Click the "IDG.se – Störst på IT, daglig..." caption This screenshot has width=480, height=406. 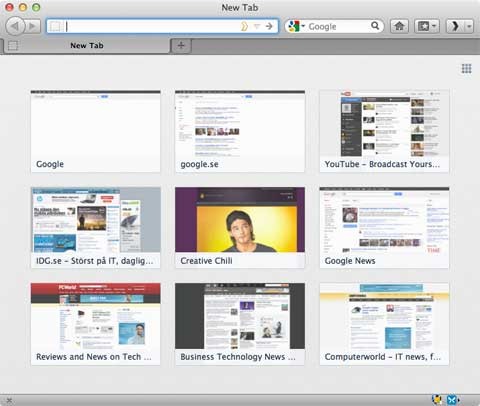click(95, 261)
